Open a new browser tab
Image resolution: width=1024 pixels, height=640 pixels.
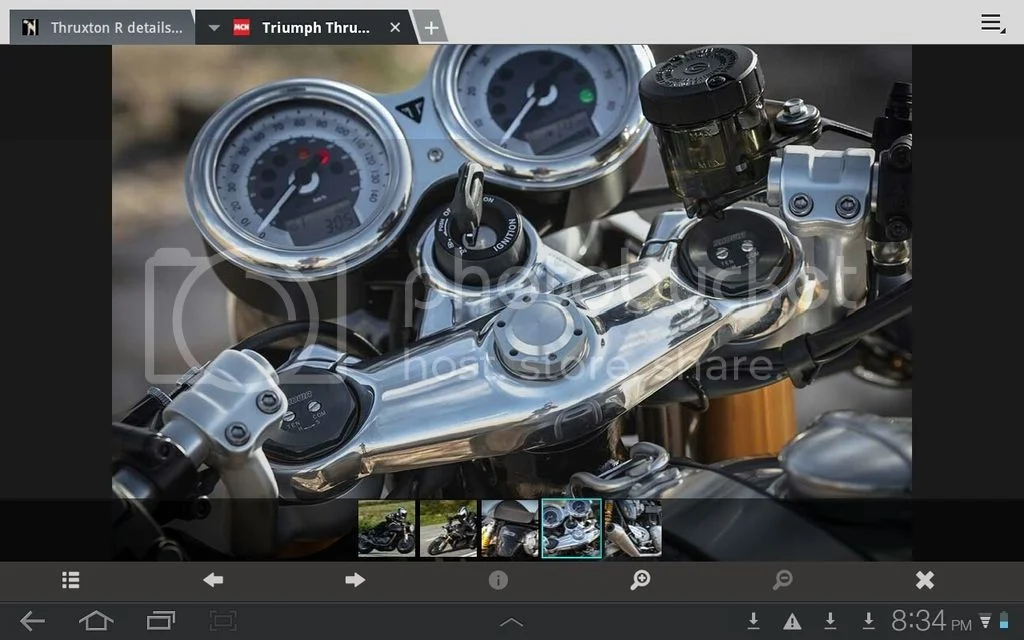431,28
